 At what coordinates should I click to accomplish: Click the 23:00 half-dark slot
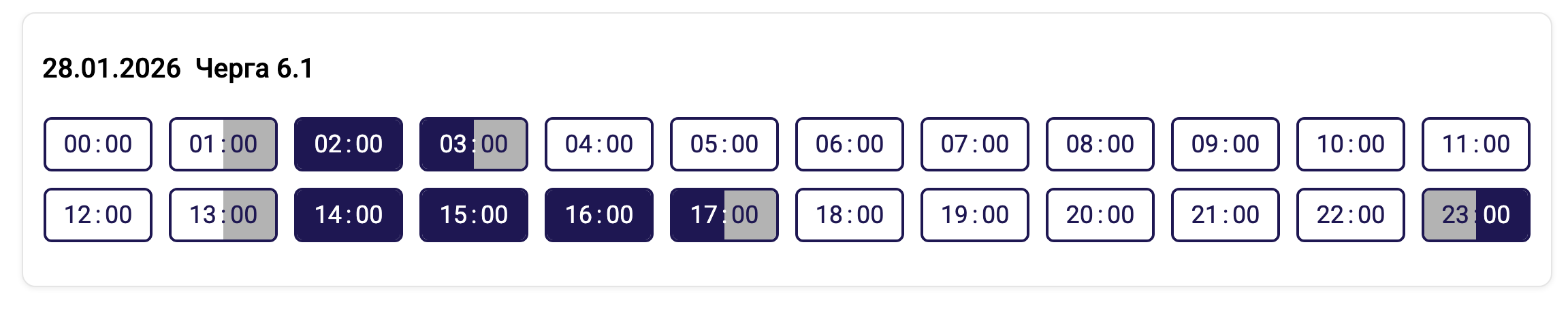pyautogui.click(x=1476, y=215)
